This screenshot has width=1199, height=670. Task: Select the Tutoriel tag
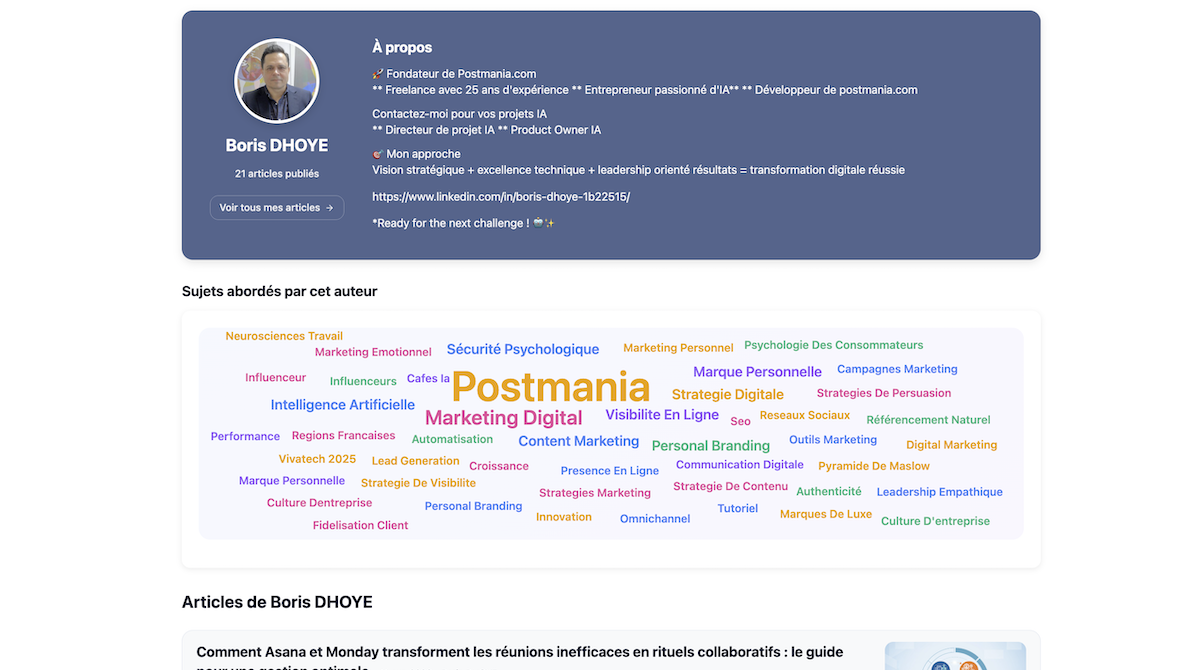737,508
